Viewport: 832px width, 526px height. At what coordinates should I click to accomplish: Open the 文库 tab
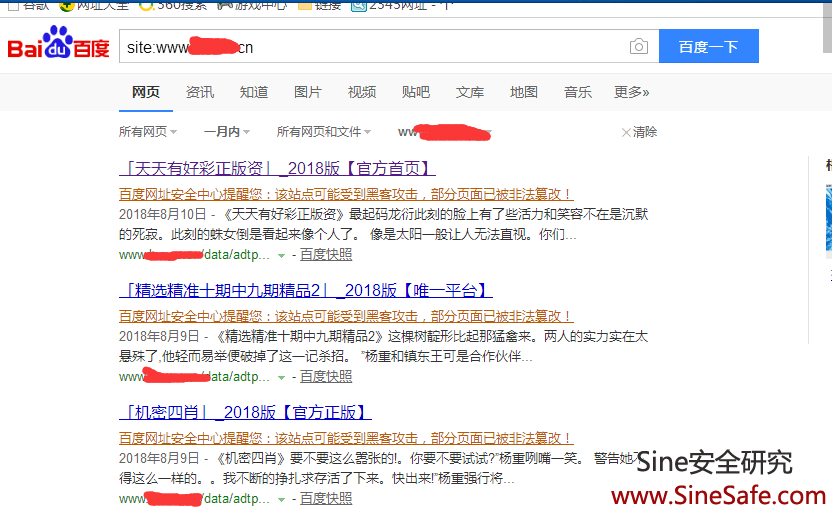[470, 92]
